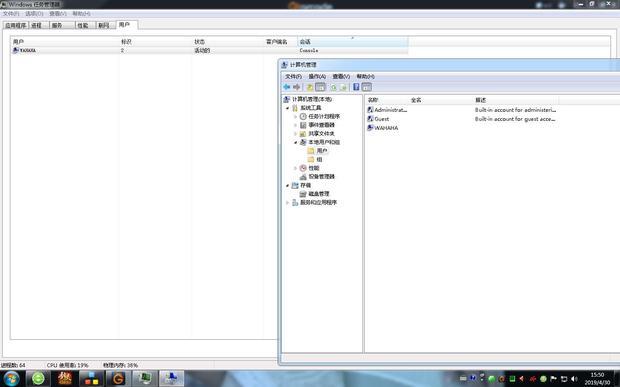
Task: Toggle the show/hide console tree toolbar icon
Action: click(321, 87)
